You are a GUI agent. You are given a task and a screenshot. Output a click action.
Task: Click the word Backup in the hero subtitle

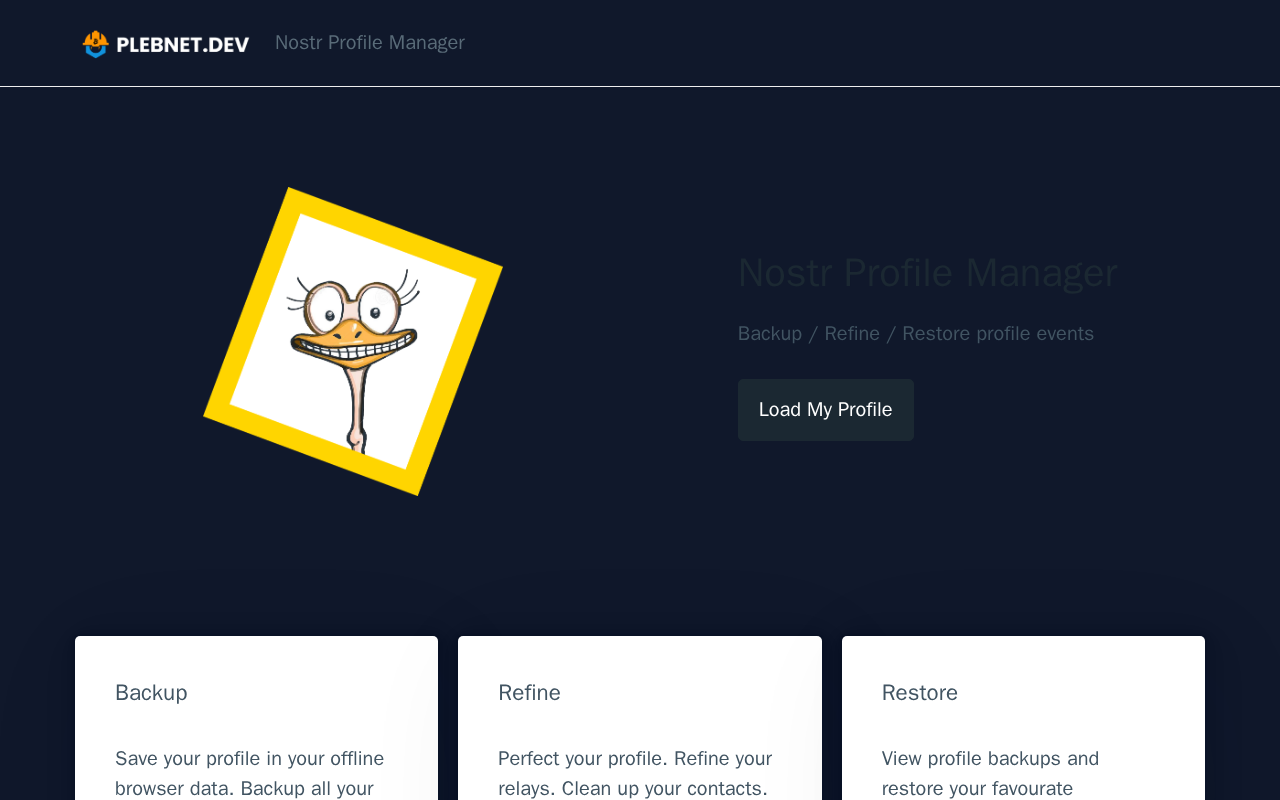click(x=769, y=334)
